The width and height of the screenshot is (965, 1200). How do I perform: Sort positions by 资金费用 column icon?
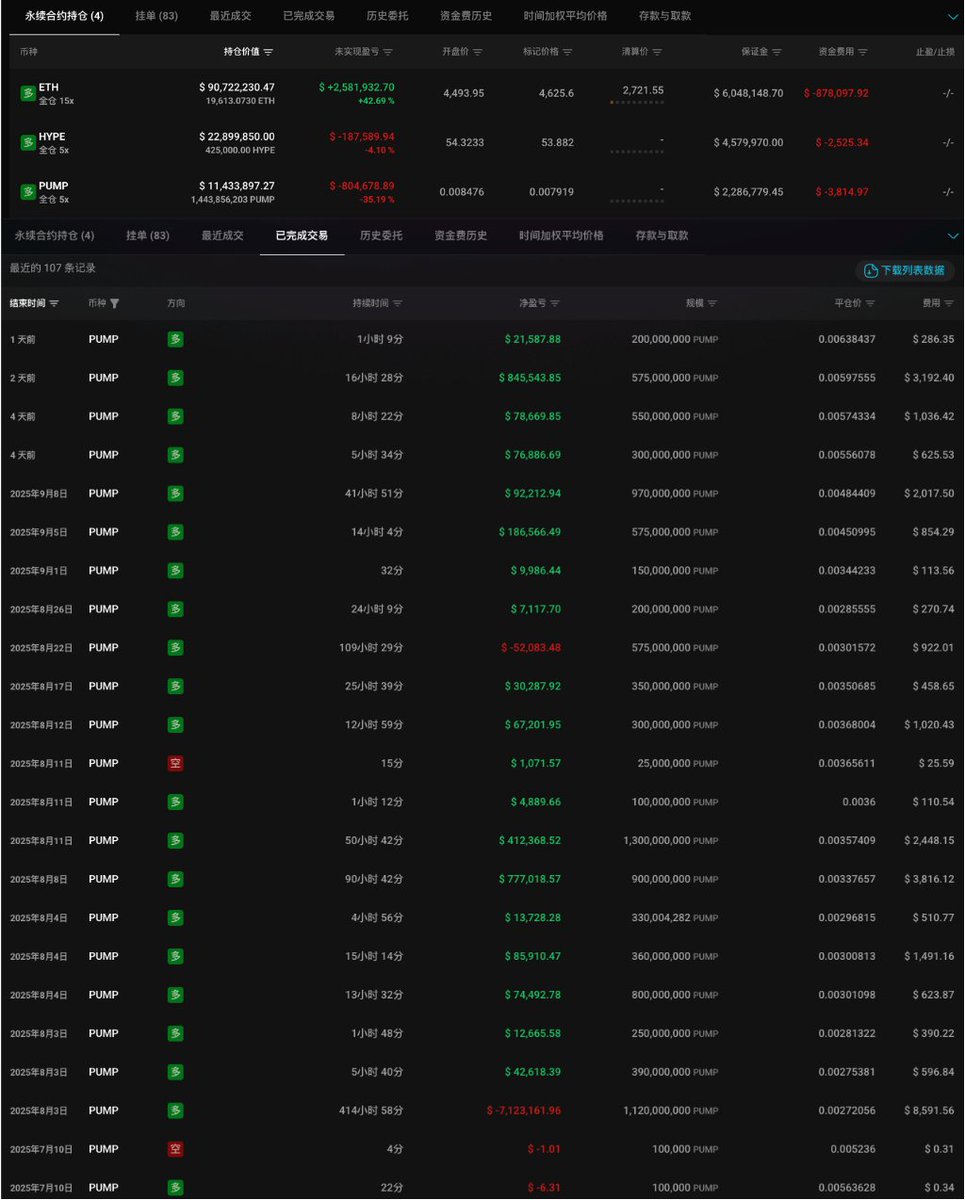tap(863, 51)
